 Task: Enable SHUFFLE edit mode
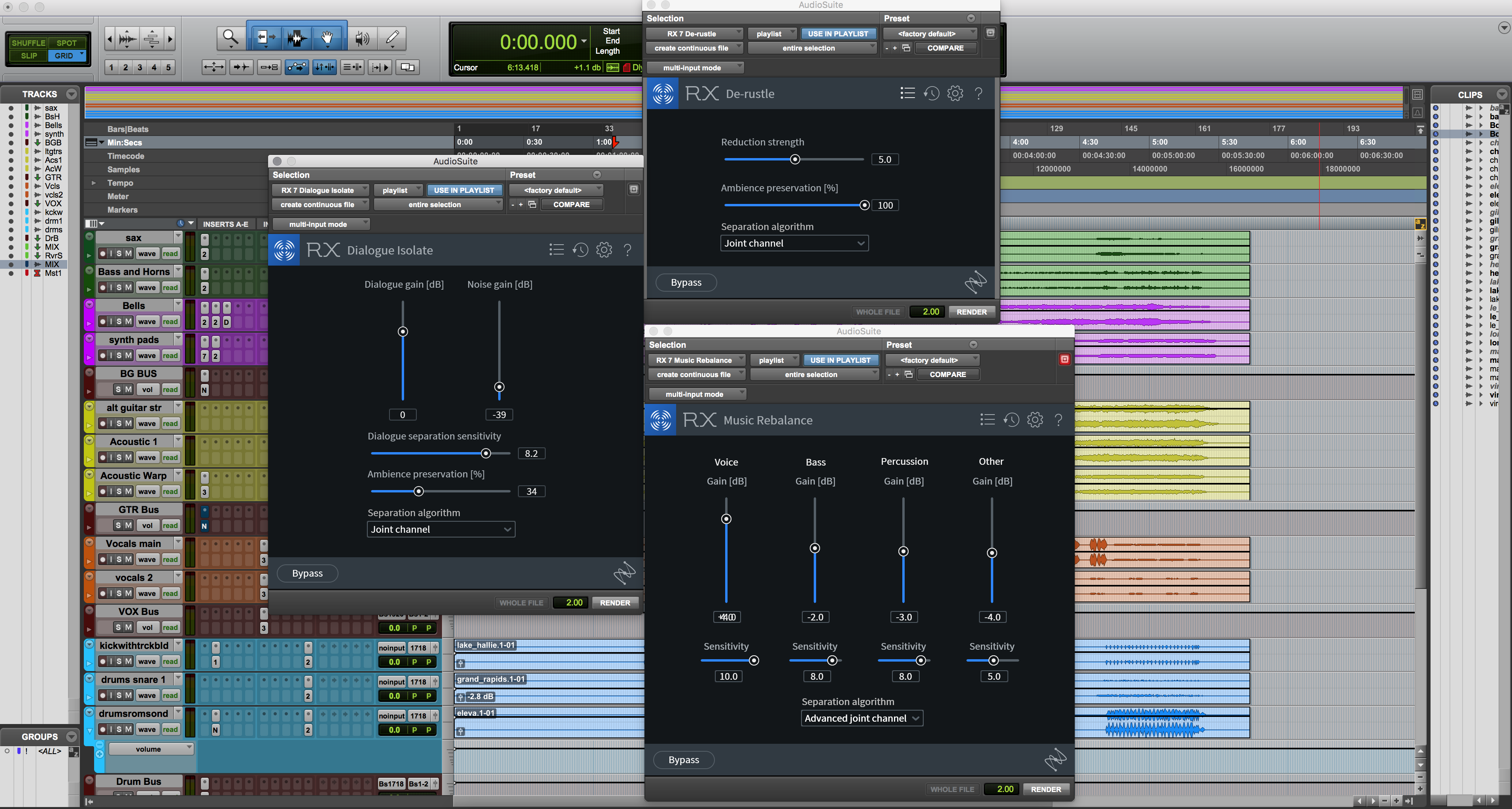28,43
